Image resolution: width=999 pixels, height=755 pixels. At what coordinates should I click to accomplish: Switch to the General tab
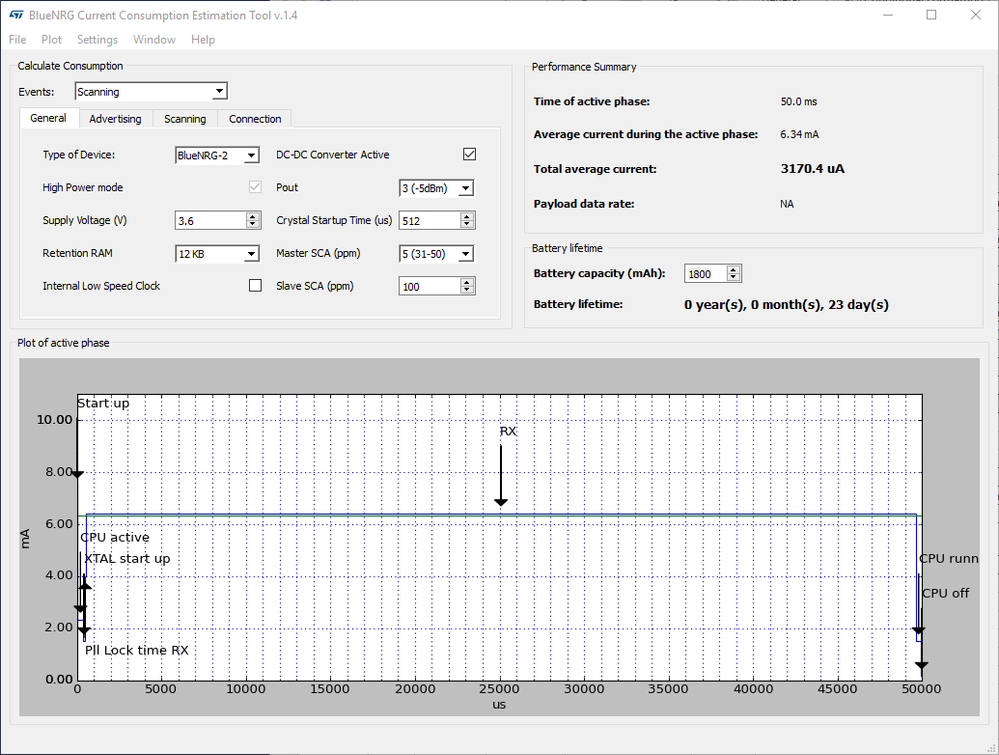click(x=48, y=118)
